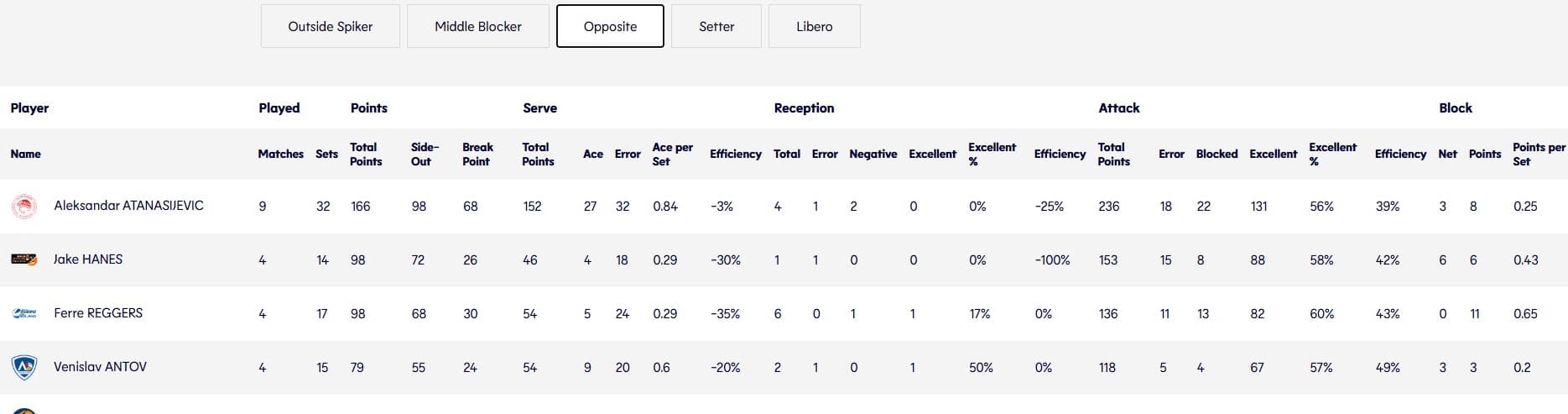This screenshot has height=414, width=1568.
Task: Select the Opposite position tab
Action: [x=610, y=26]
